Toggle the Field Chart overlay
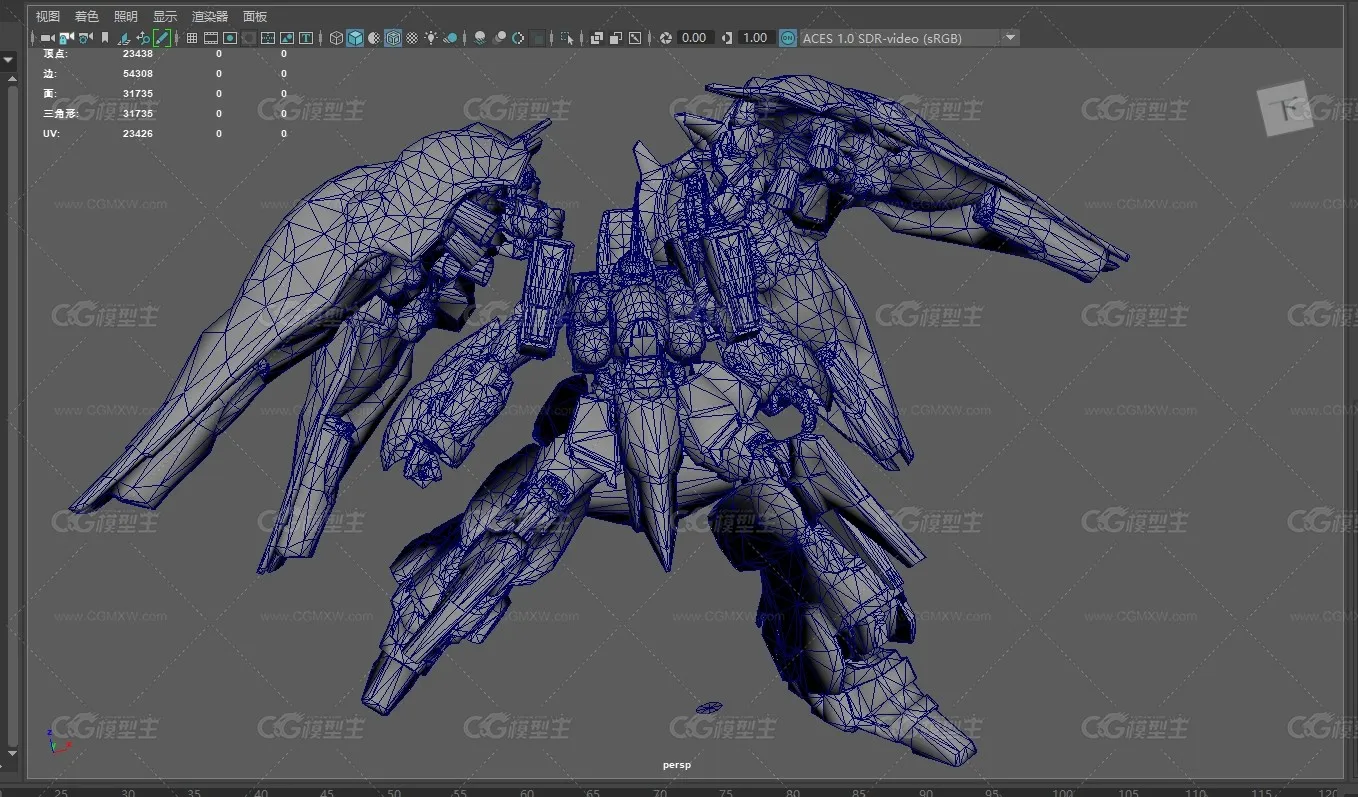1358x797 pixels. click(x=268, y=38)
